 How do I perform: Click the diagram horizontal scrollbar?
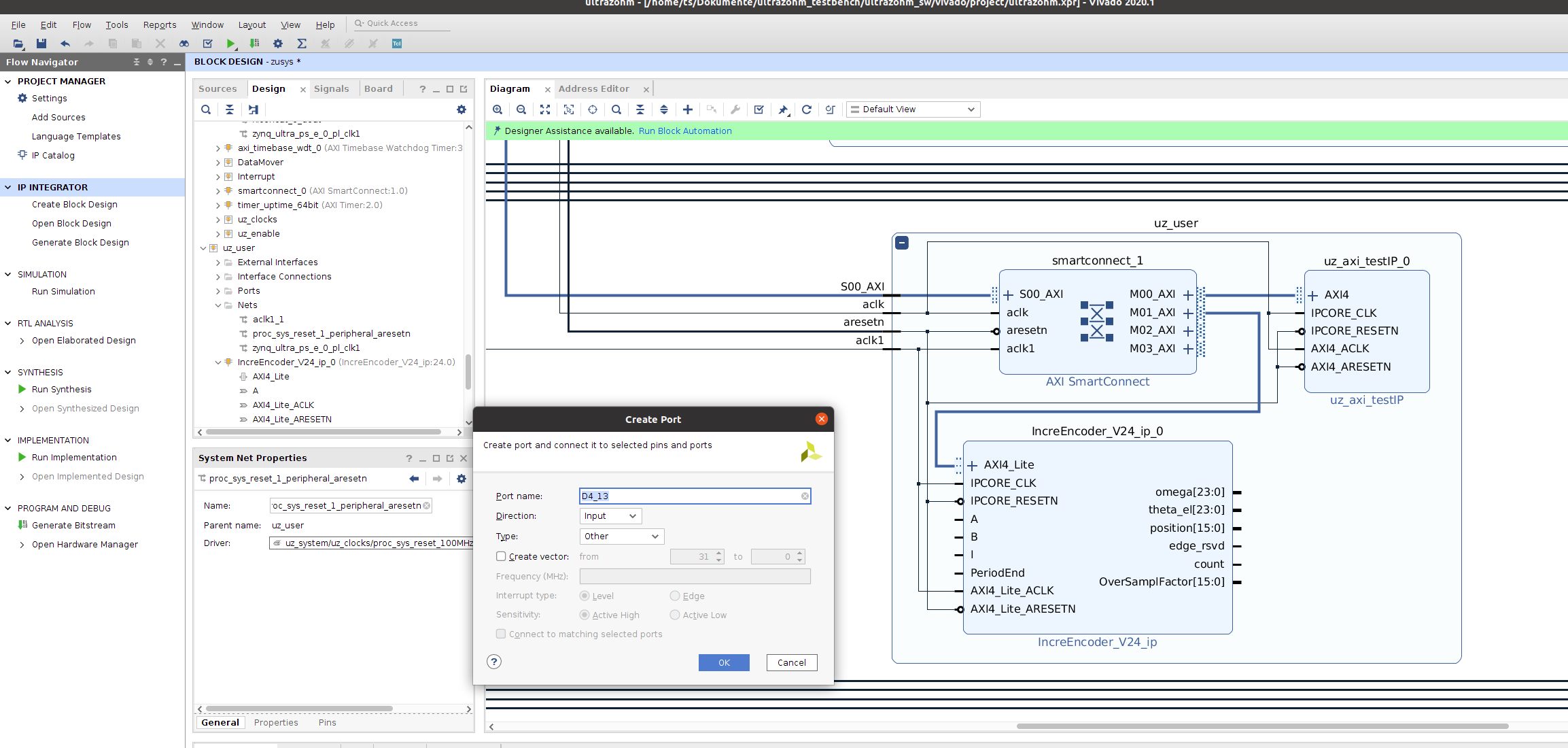tap(1261, 726)
